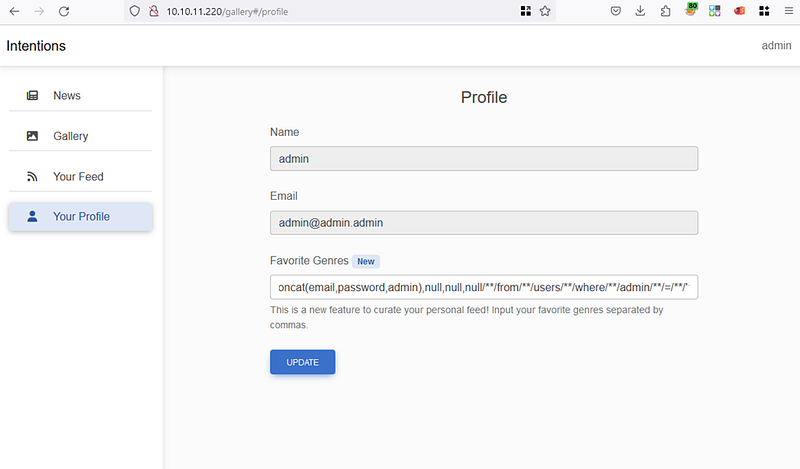This screenshot has height=469, width=800.
Task: Click the Your Feed RSS icon
Action: (32, 177)
